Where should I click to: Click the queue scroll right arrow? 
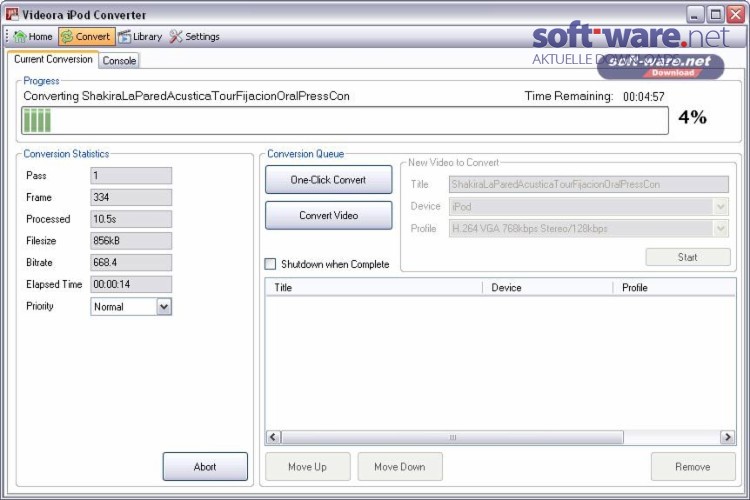(728, 437)
